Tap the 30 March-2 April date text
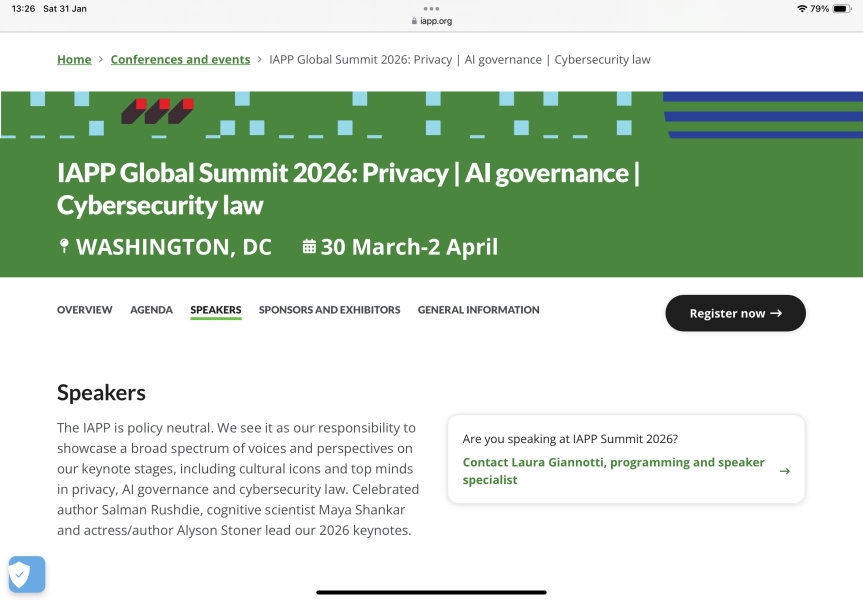This screenshot has height=600, width=863. [409, 247]
